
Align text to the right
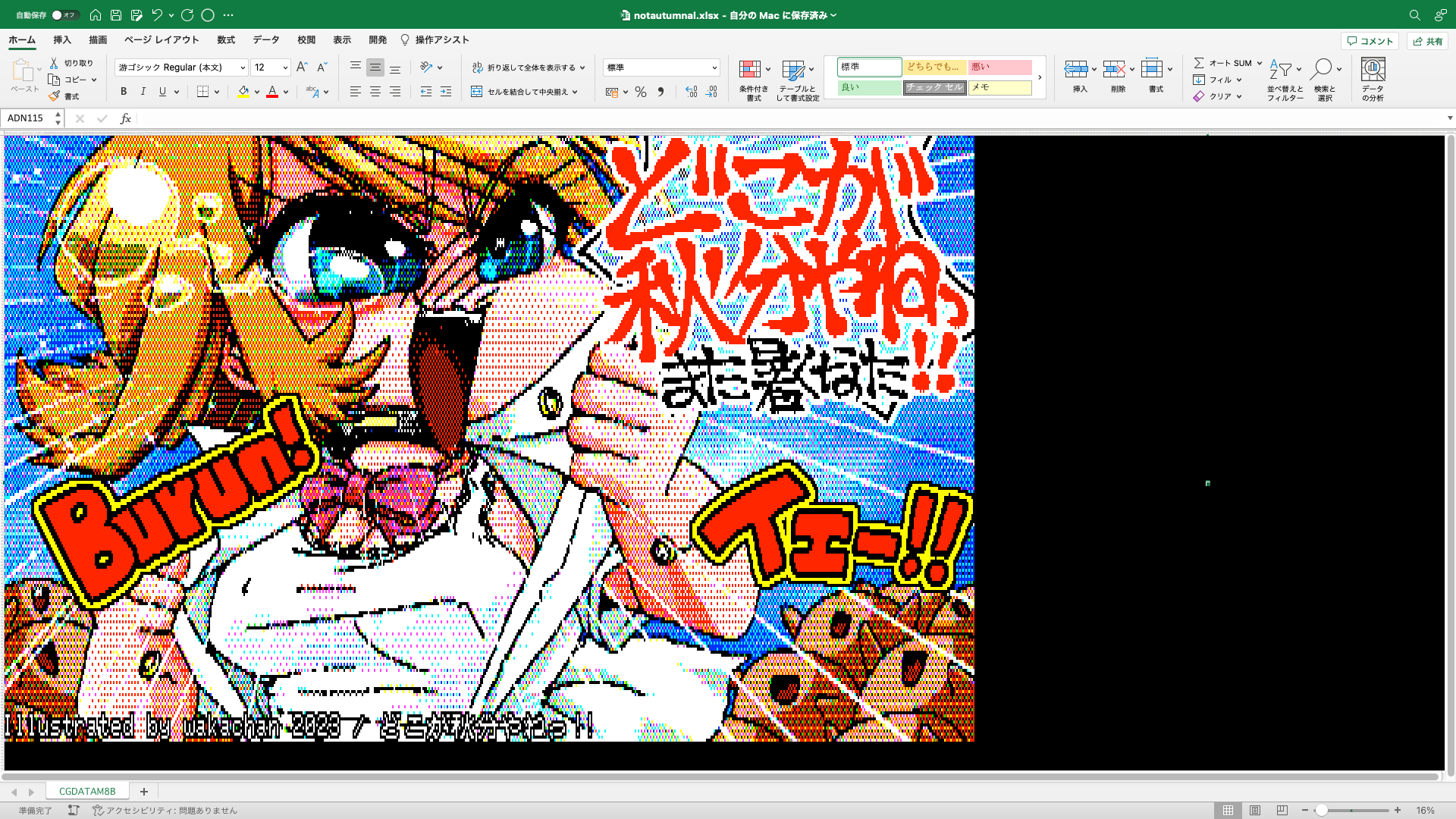(395, 92)
